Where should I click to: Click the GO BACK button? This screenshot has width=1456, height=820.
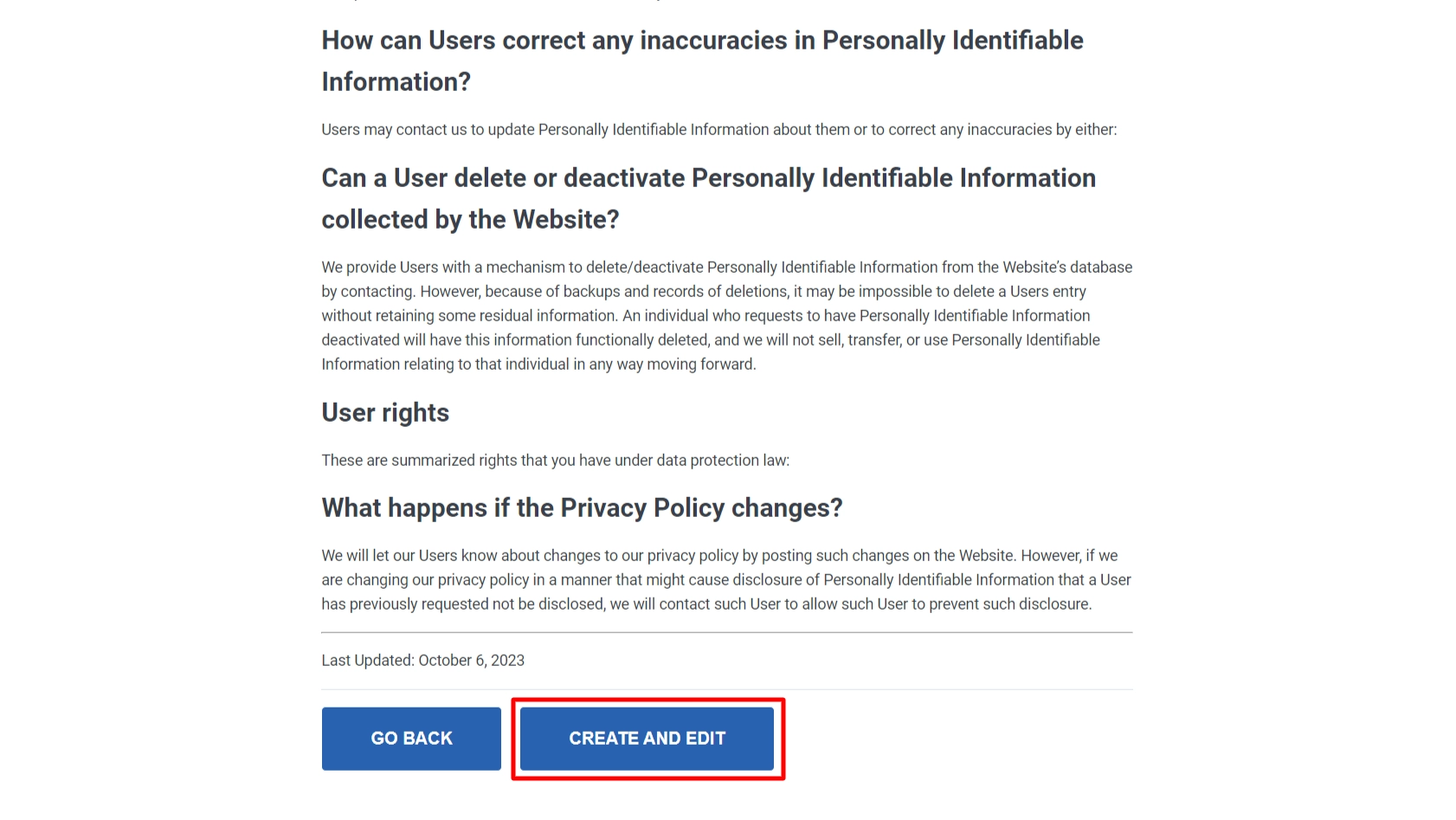pos(411,739)
